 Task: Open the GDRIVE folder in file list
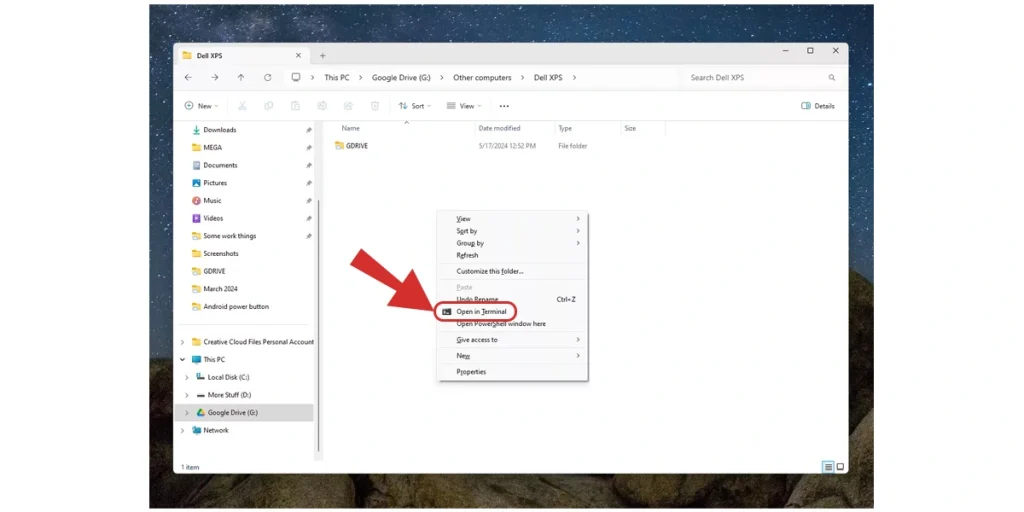click(355, 146)
